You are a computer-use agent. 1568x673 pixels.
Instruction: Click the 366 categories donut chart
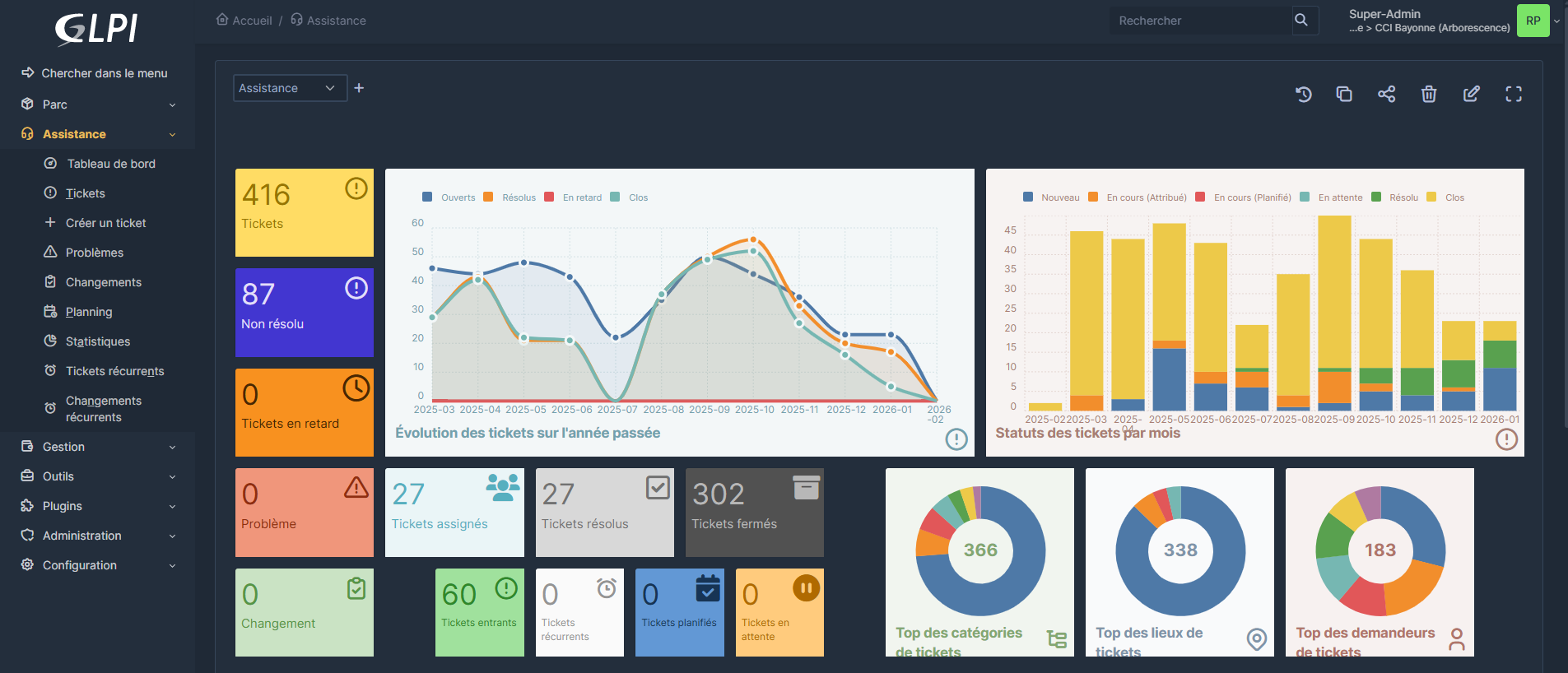click(x=980, y=550)
